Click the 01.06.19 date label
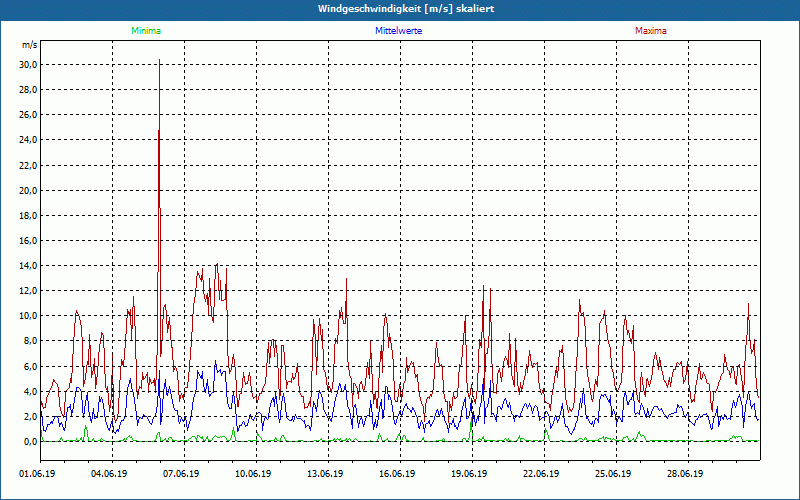The height and width of the screenshot is (500, 800). coord(37,474)
